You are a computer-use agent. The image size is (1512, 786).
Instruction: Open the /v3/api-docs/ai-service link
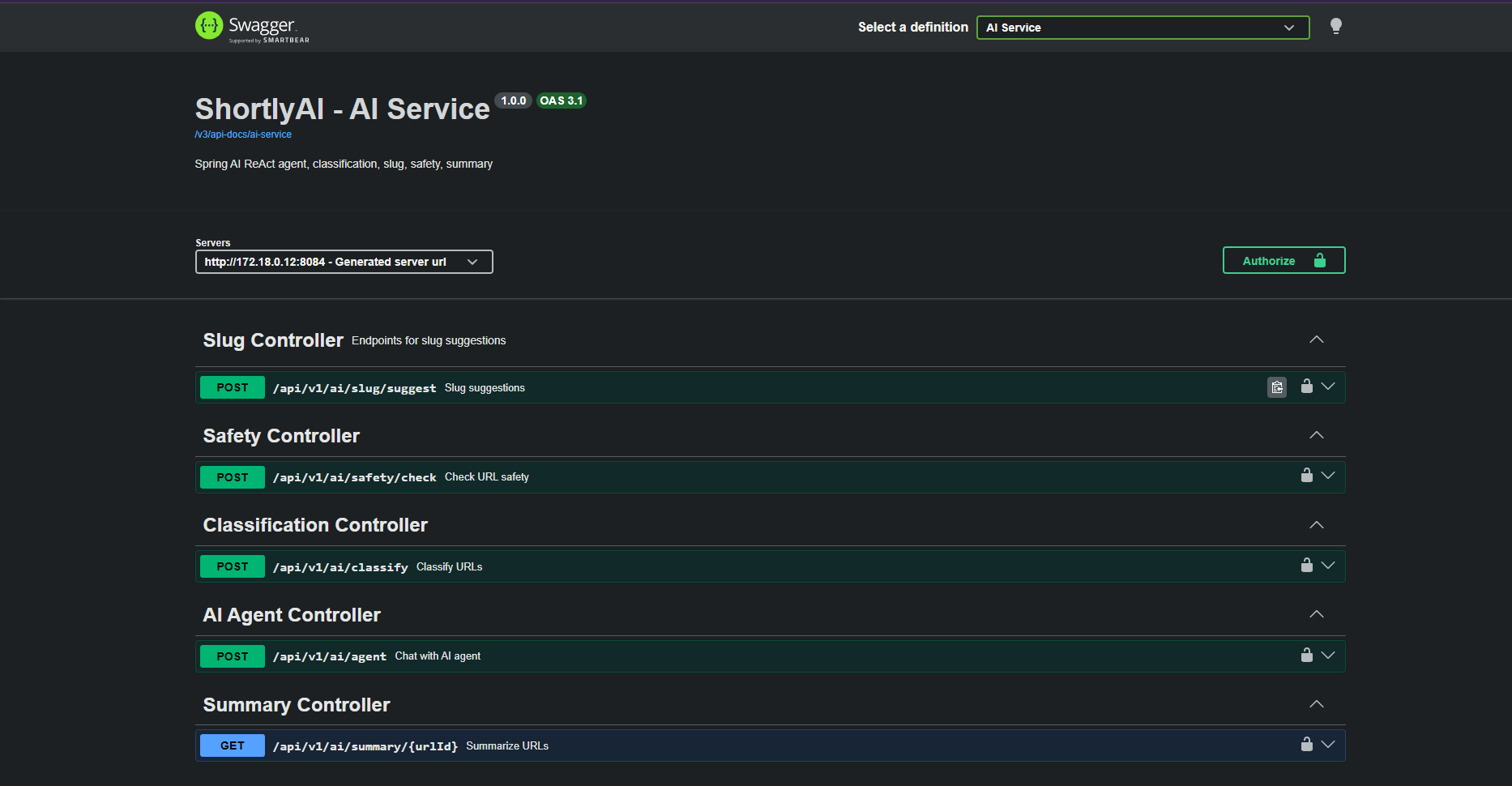pos(243,135)
